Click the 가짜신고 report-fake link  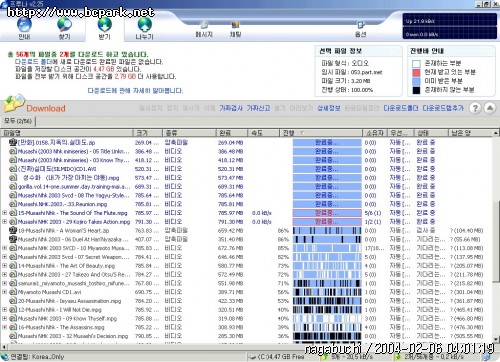pyautogui.click(x=258, y=108)
